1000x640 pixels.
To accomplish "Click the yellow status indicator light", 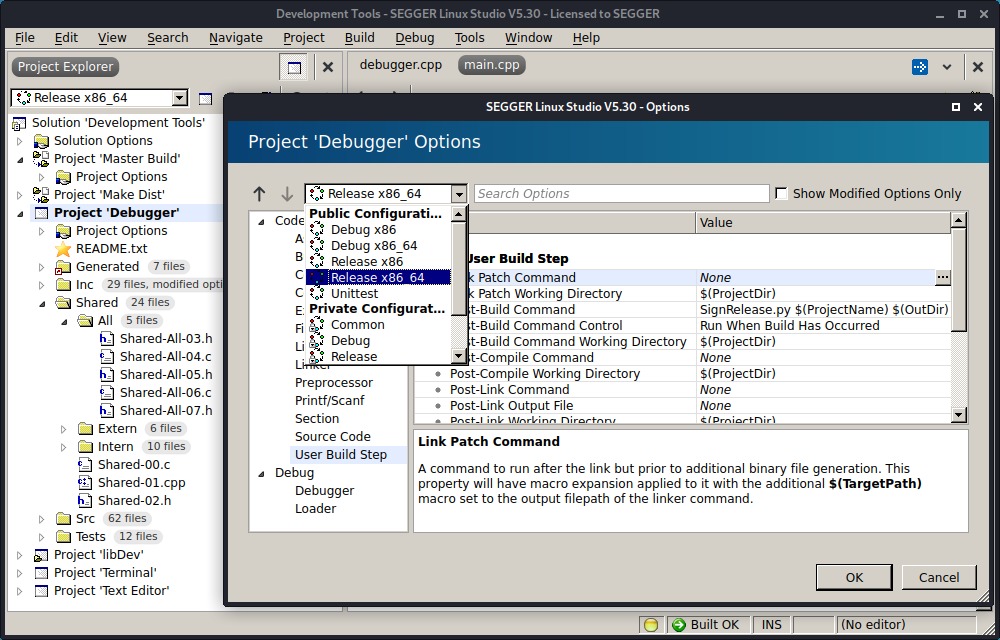I will click(651, 625).
